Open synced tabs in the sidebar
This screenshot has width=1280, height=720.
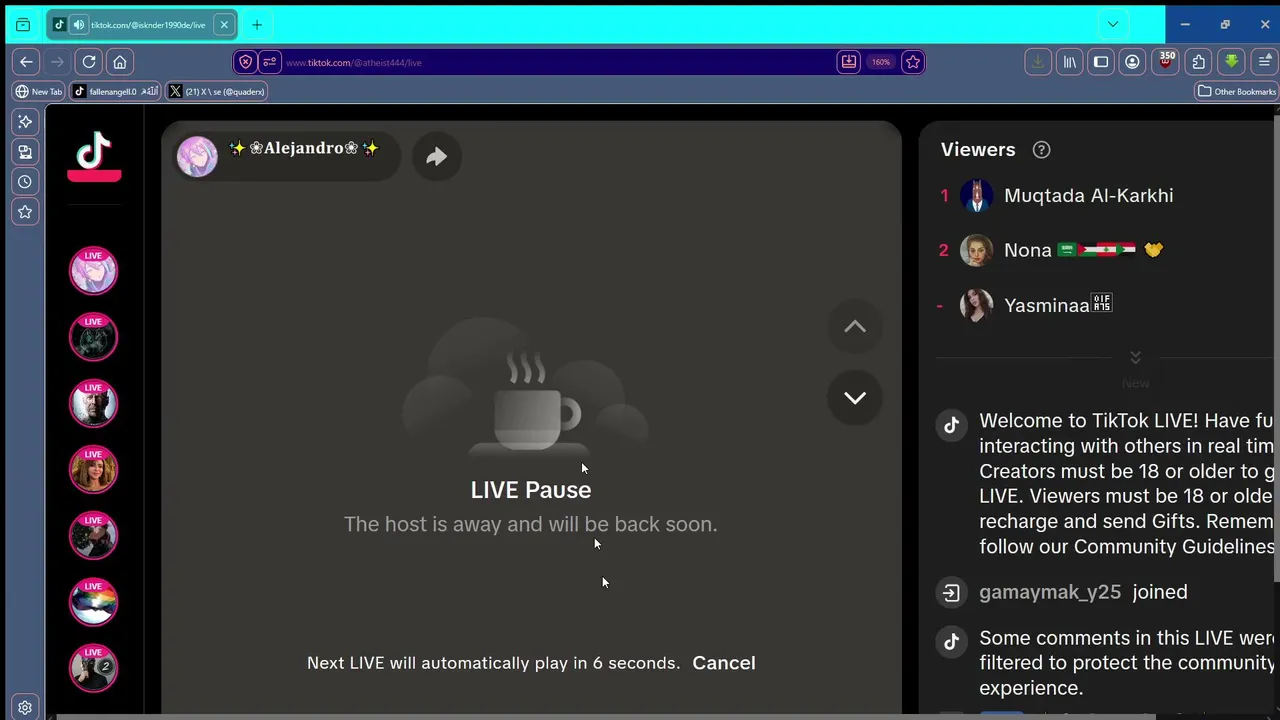(x=25, y=152)
